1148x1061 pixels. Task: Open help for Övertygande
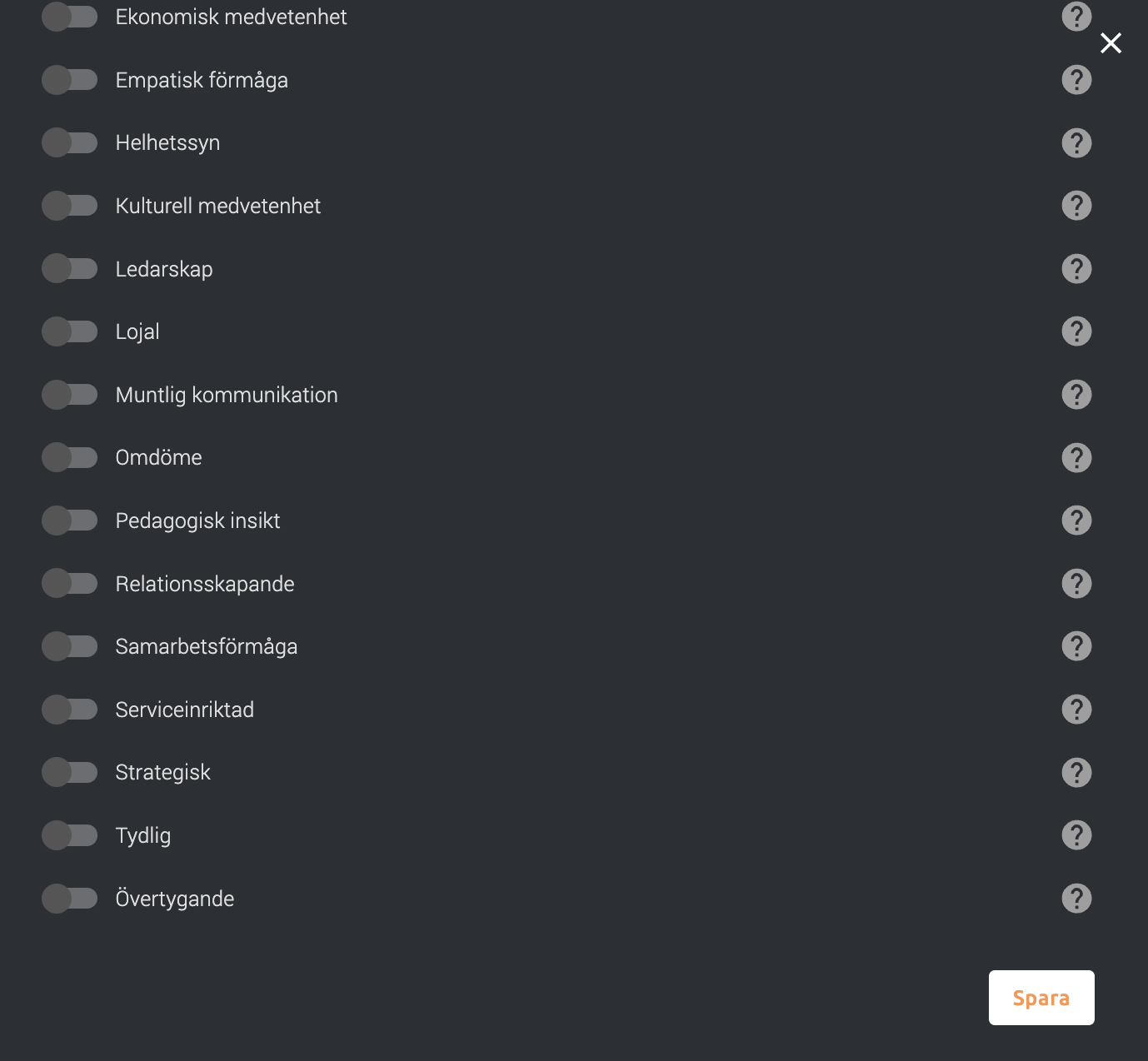pyautogui.click(x=1076, y=898)
